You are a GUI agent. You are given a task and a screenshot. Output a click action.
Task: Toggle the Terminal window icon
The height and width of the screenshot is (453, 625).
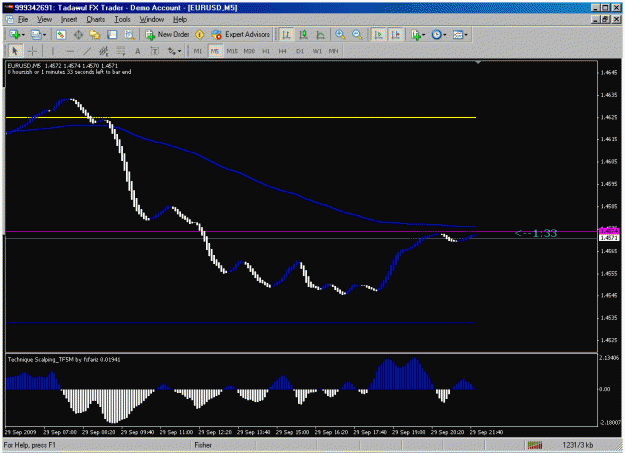click(x=112, y=35)
